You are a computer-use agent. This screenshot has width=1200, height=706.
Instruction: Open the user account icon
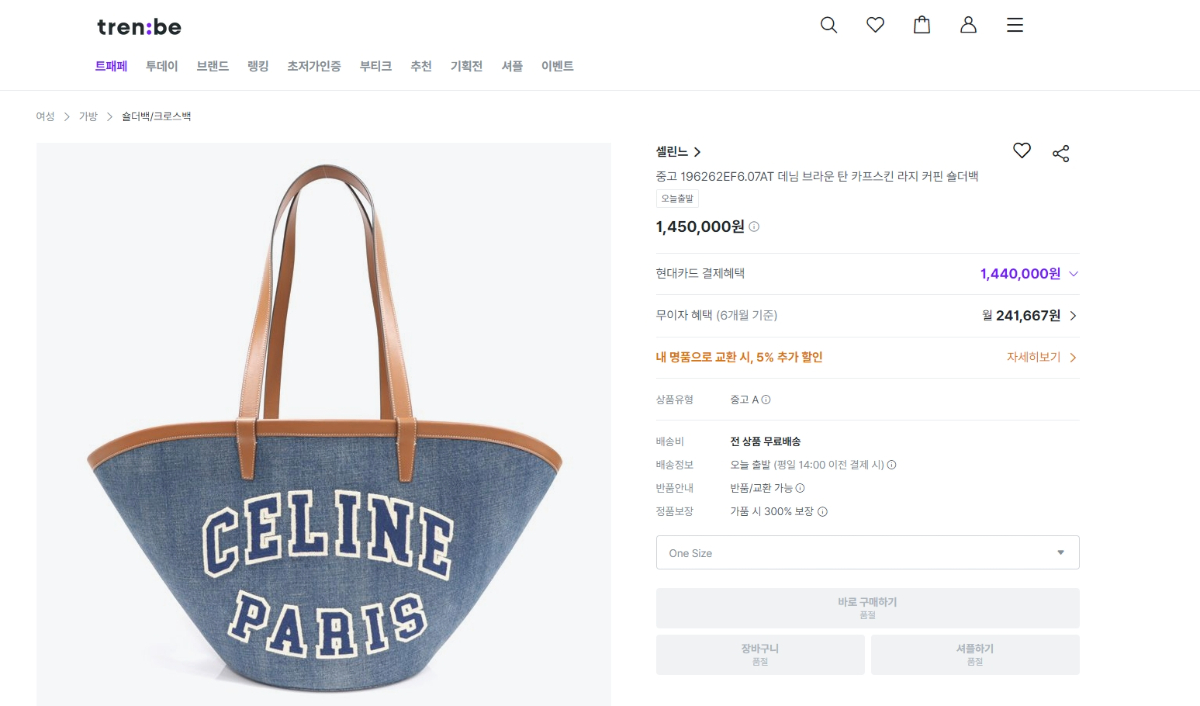[x=968, y=25]
